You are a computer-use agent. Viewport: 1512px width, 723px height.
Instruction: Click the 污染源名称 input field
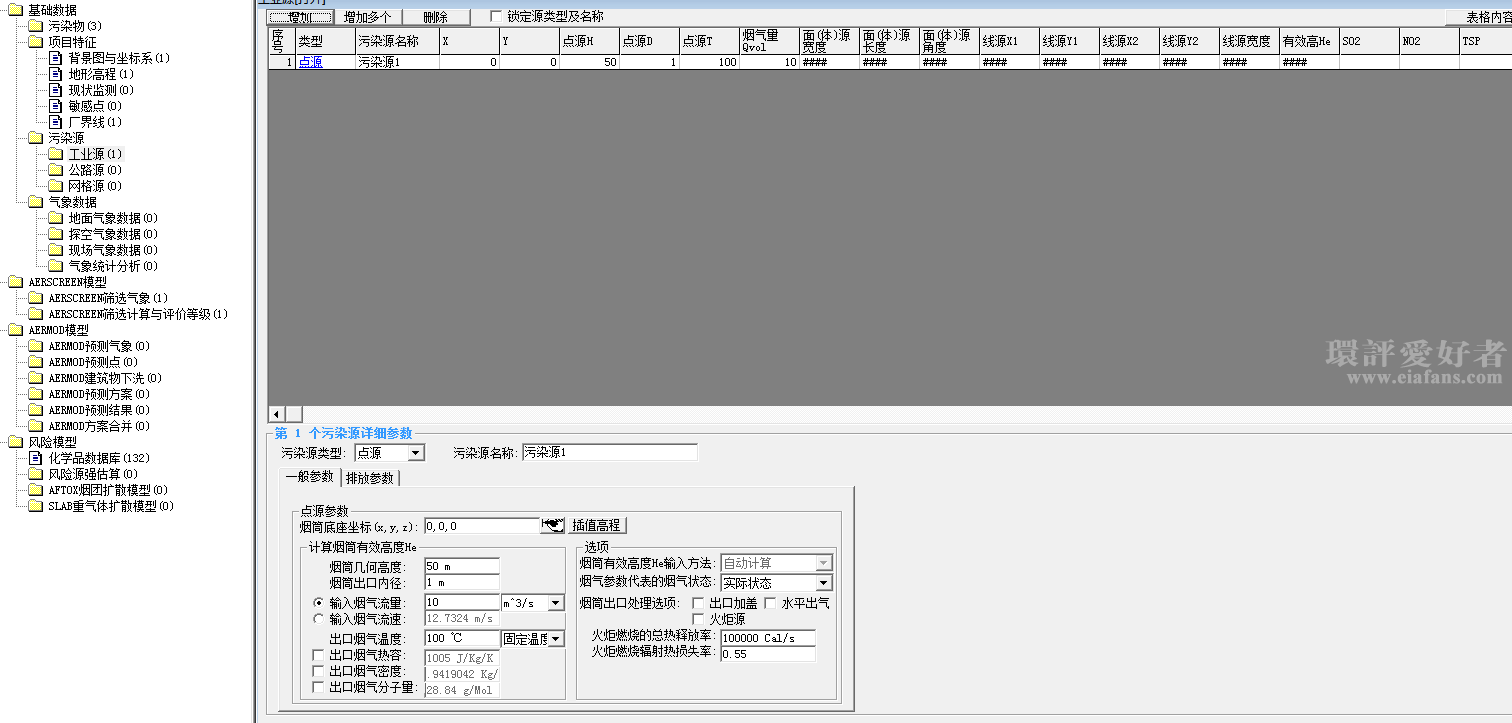point(609,453)
